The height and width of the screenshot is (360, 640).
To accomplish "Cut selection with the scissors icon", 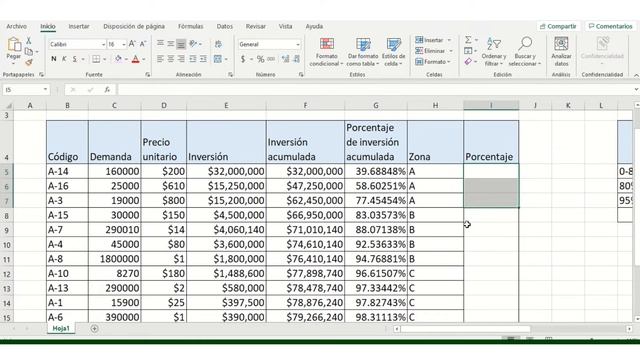I will pyautogui.click(x=29, y=40).
